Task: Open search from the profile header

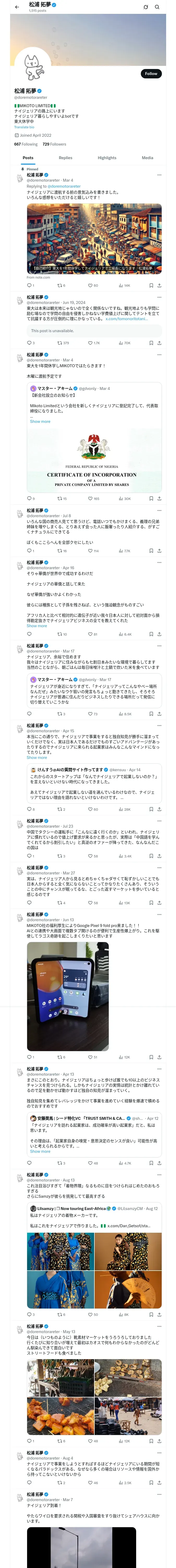Action: [157, 7]
